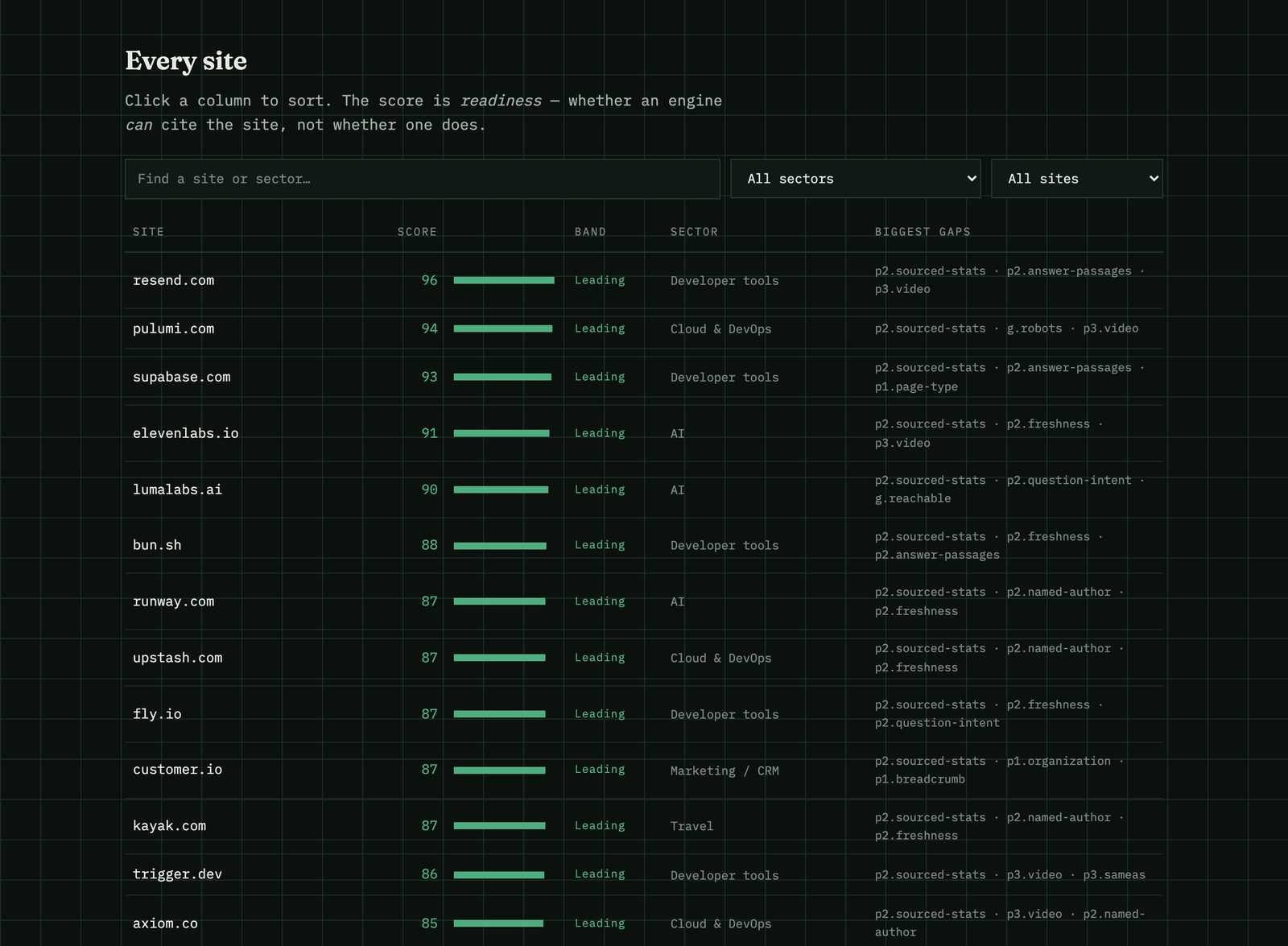Click the score 91 for elevenlabs.io
This screenshot has width=1288, height=946.
(x=430, y=433)
